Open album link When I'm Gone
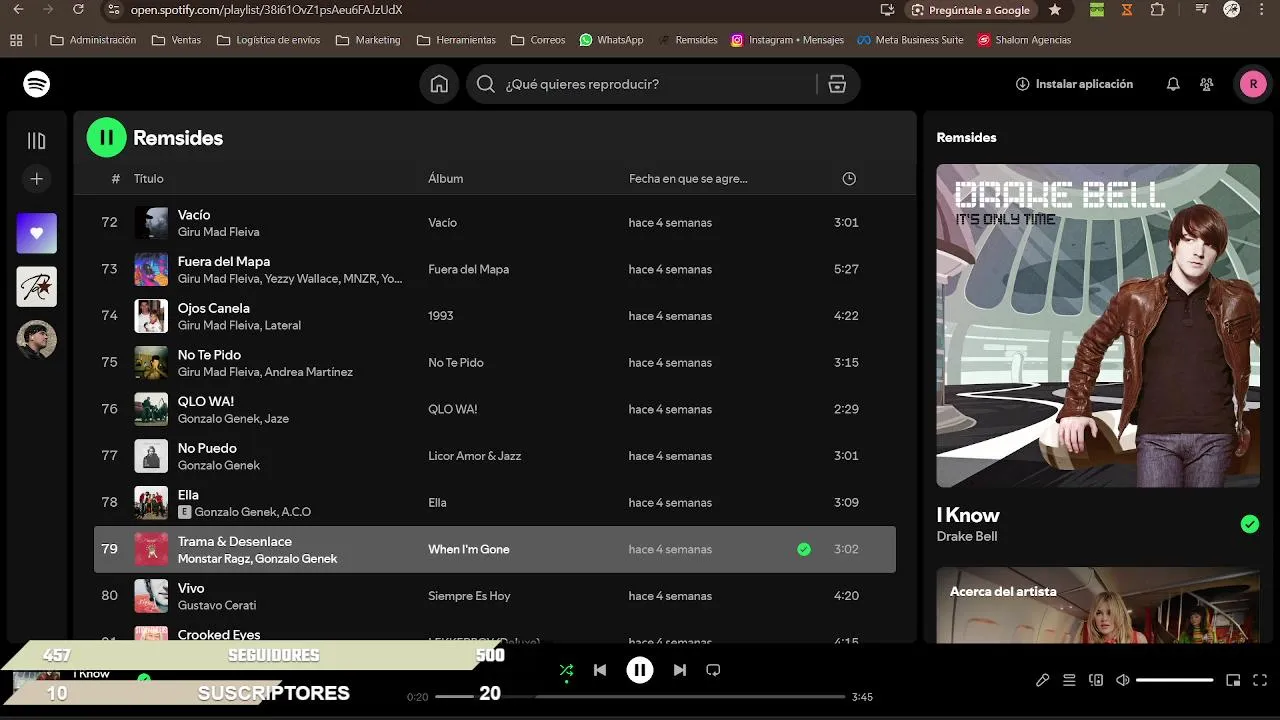 coord(469,549)
